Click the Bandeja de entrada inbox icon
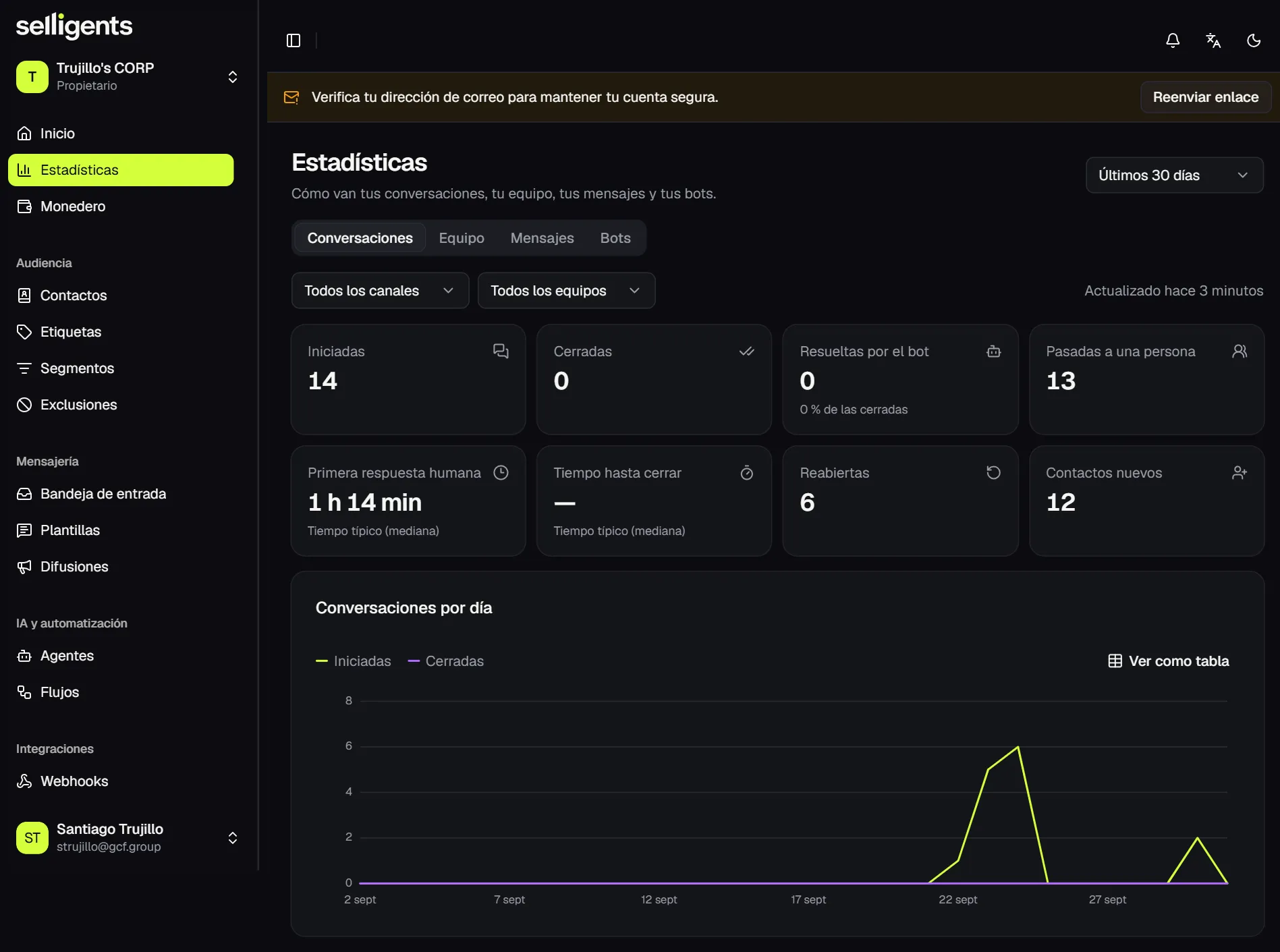This screenshot has height=952, width=1280. pyautogui.click(x=24, y=494)
